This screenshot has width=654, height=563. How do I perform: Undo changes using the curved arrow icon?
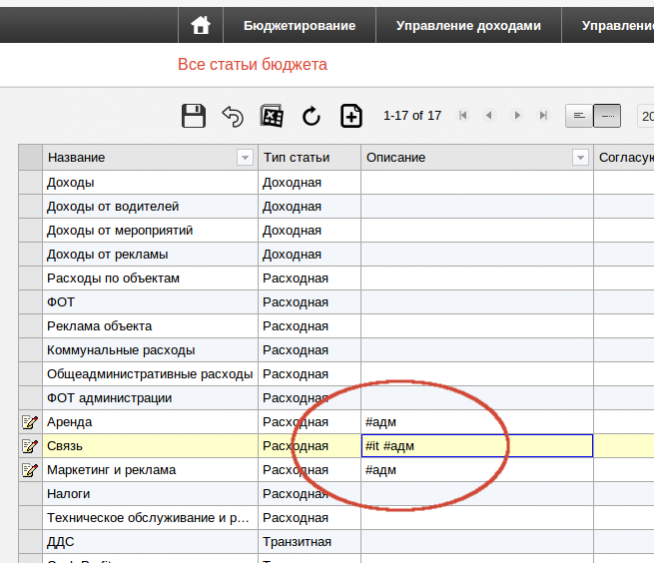pyautogui.click(x=232, y=116)
